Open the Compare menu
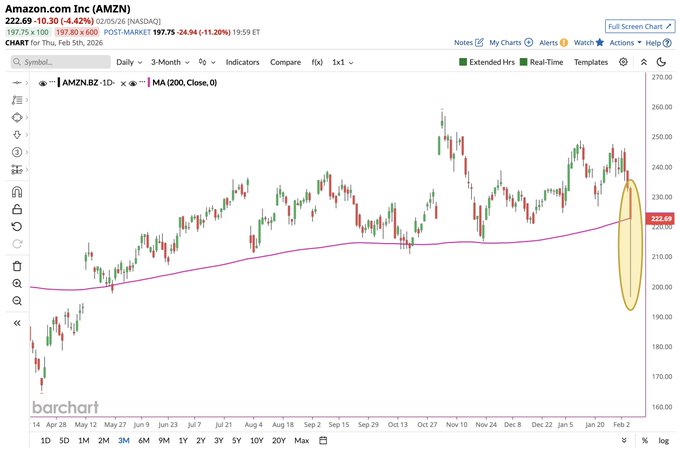Viewport: 680px width, 453px height. (285, 62)
